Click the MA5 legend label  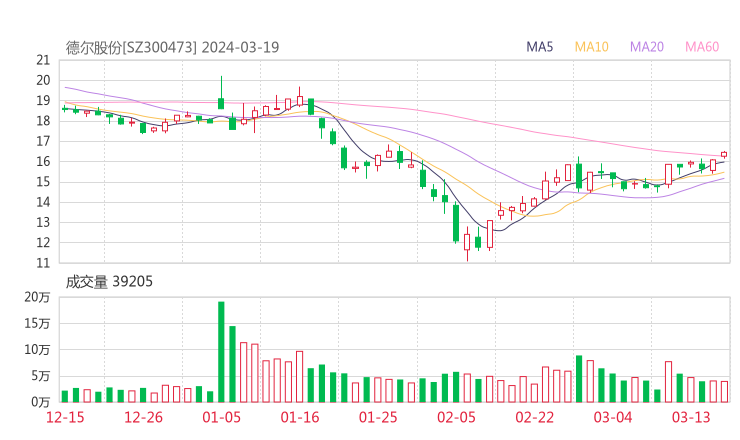coord(539,47)
